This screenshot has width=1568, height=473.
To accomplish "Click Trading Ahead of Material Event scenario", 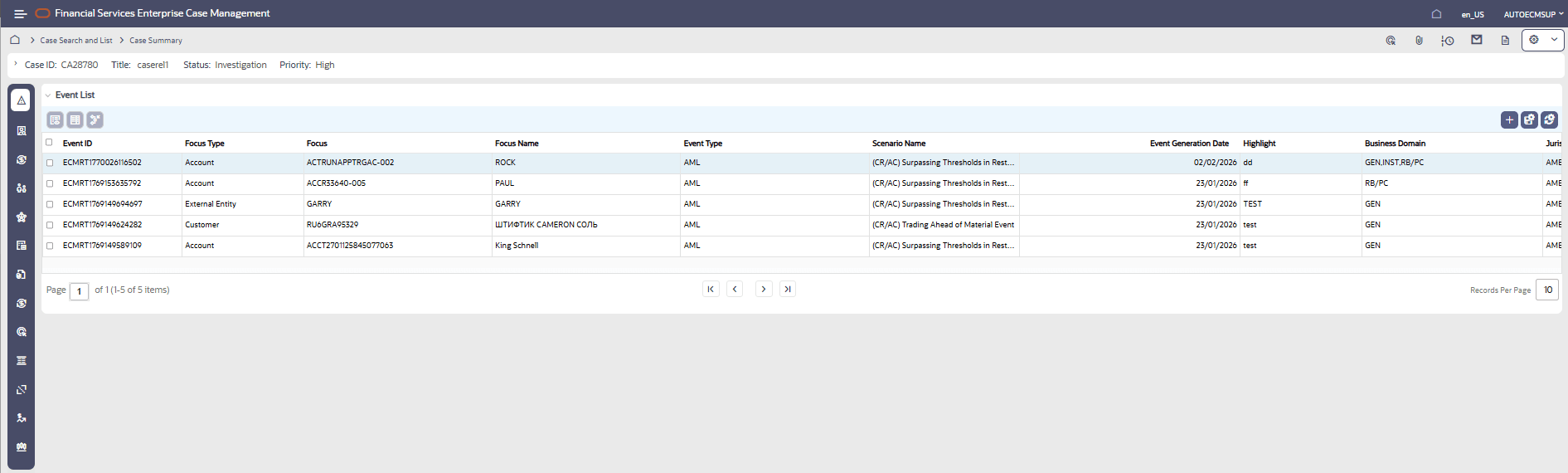I will click(x=943, y=225).
